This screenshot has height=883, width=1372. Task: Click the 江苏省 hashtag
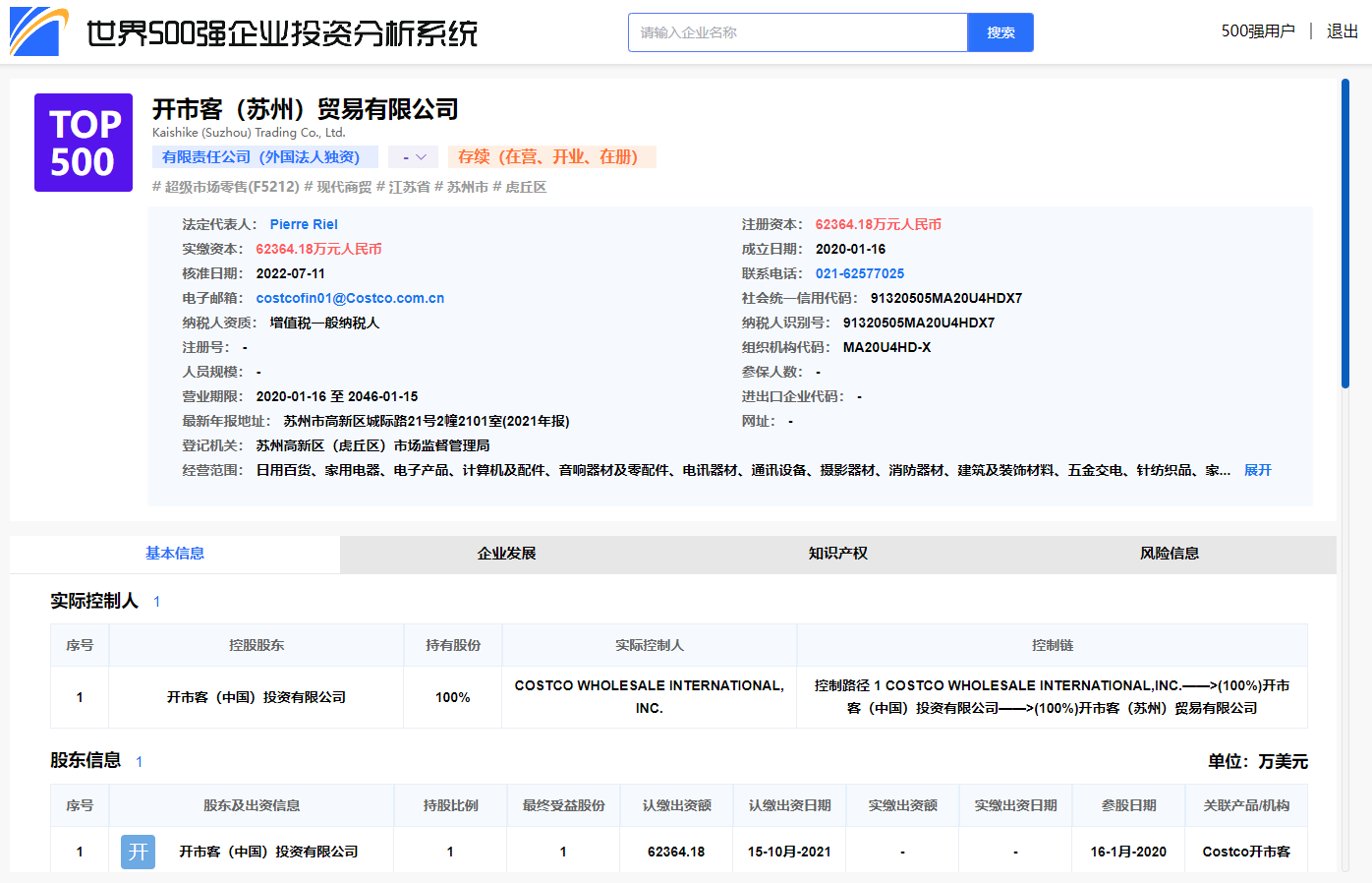pyautogui.click(x=403, y=187)
